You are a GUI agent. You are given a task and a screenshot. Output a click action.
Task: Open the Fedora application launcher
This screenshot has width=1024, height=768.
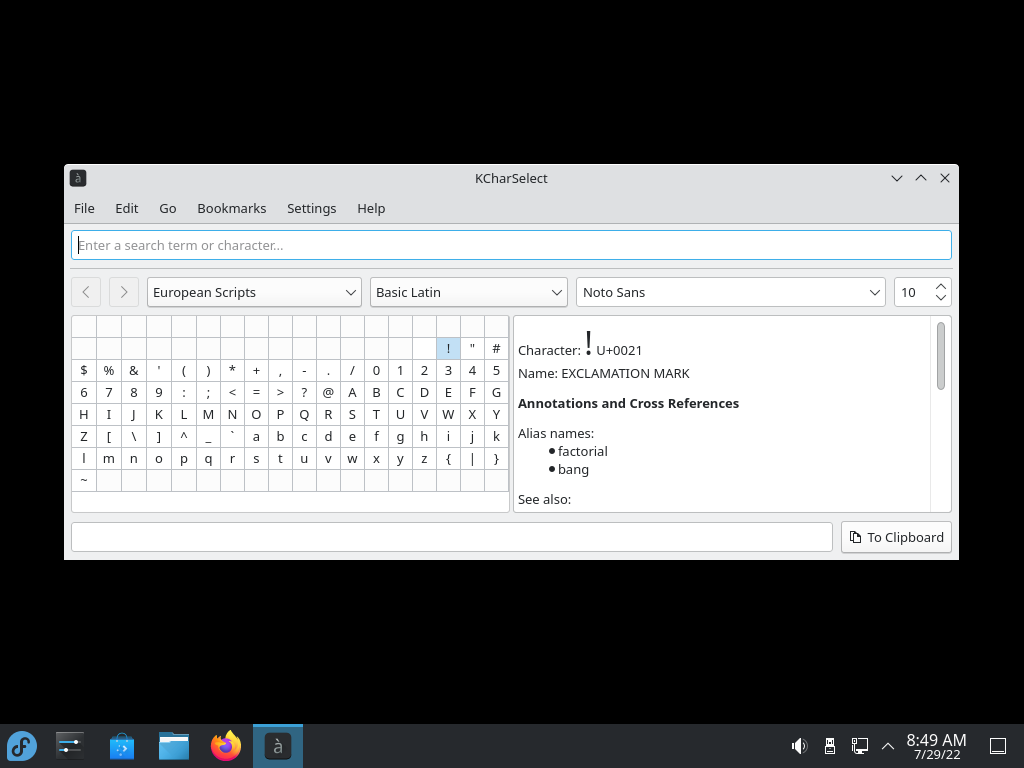22,746
